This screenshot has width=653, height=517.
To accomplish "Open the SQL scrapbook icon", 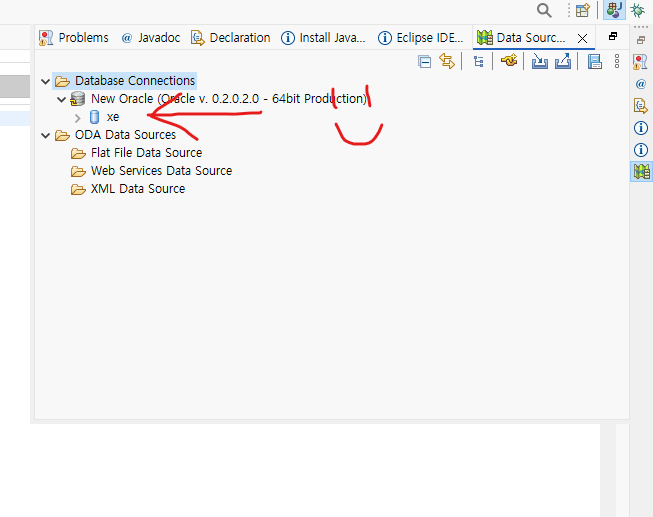I will [x=594, y=61].
